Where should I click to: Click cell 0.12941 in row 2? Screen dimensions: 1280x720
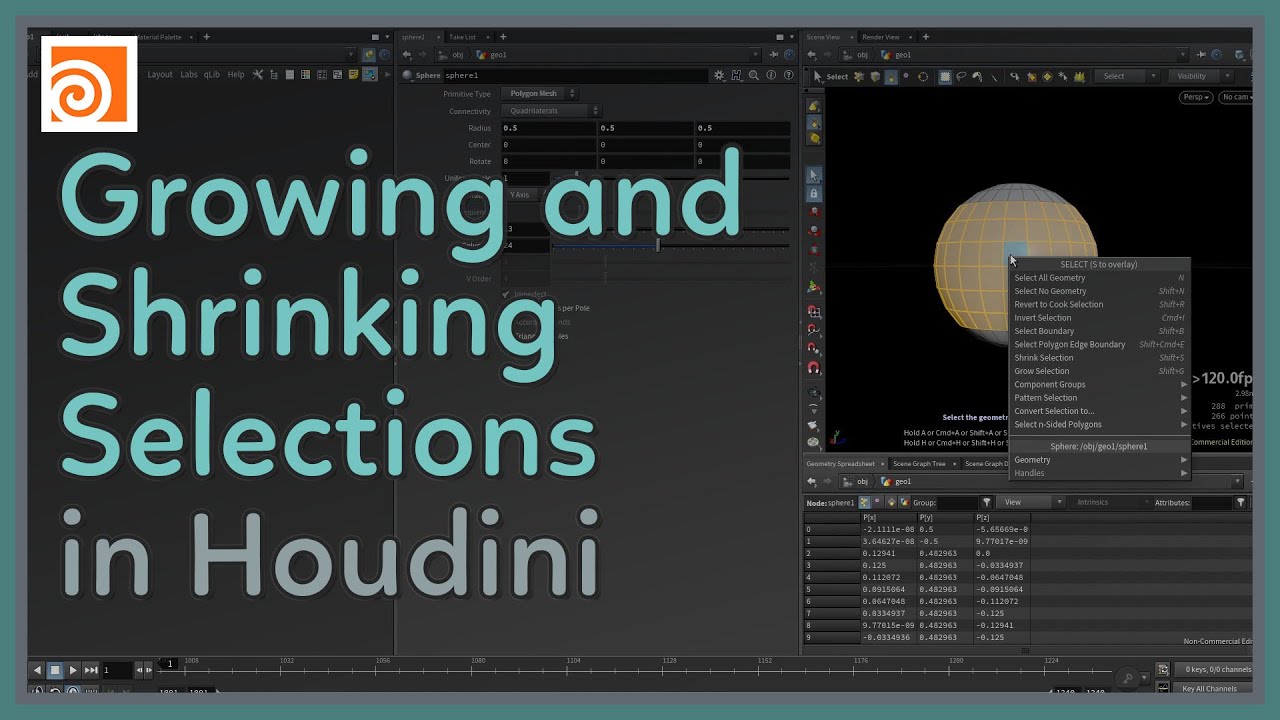(888, 553)
